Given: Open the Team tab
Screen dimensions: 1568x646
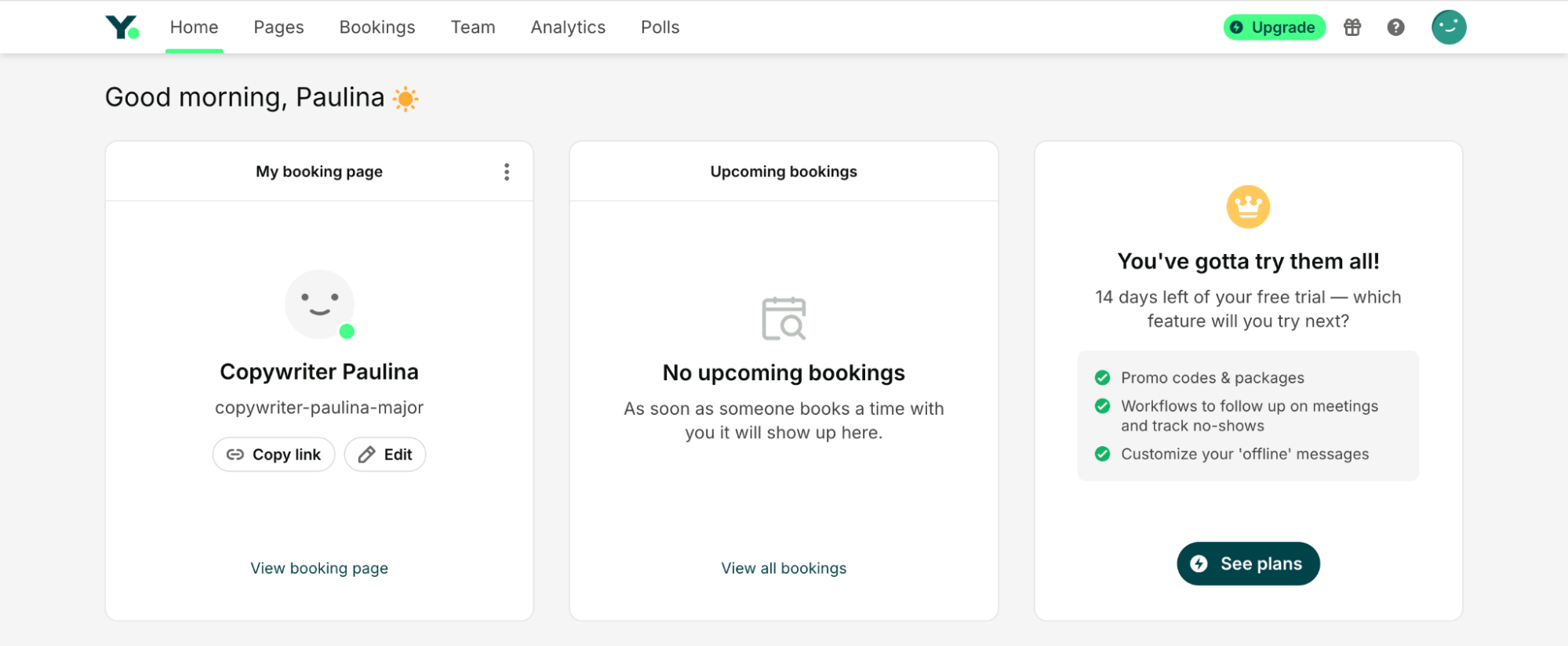Looking at the screenshot, I should point(473,27).
